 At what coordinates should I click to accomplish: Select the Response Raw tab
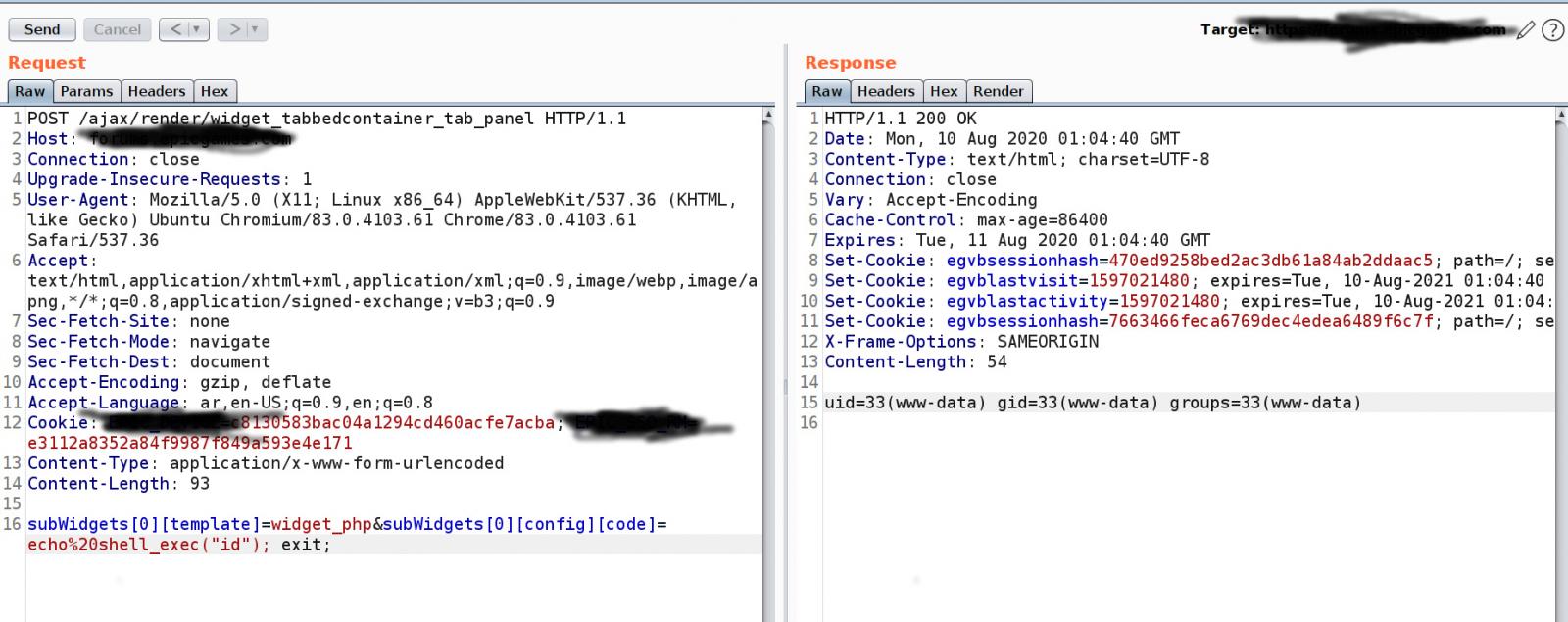click(x=827, y=91)
